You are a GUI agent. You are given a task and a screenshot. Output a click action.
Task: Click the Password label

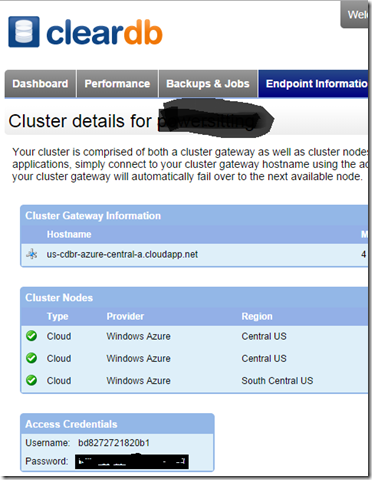pyautogui.click(x=47, y=461)
